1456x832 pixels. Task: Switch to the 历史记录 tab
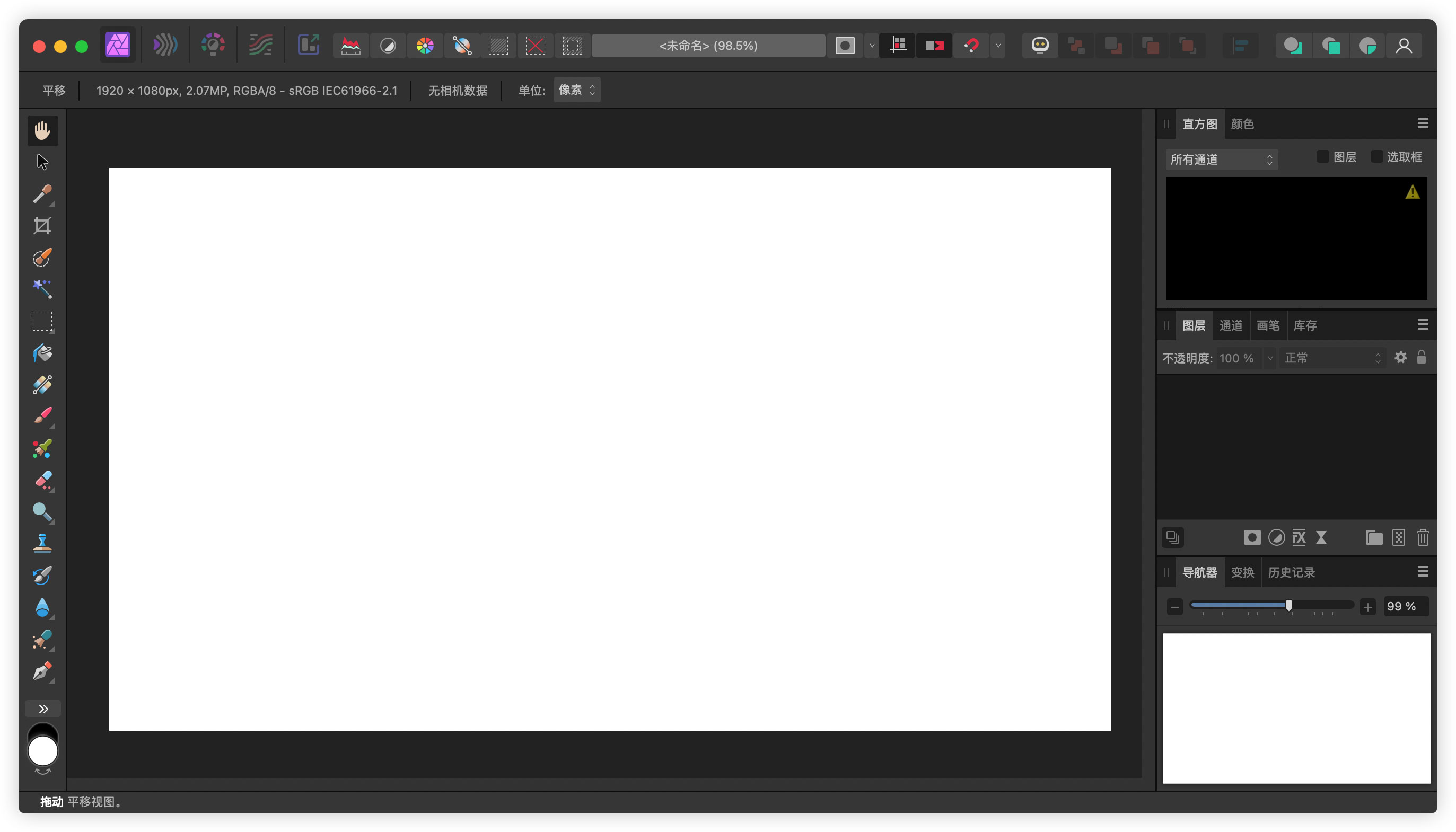click(x=1291, y=572)
